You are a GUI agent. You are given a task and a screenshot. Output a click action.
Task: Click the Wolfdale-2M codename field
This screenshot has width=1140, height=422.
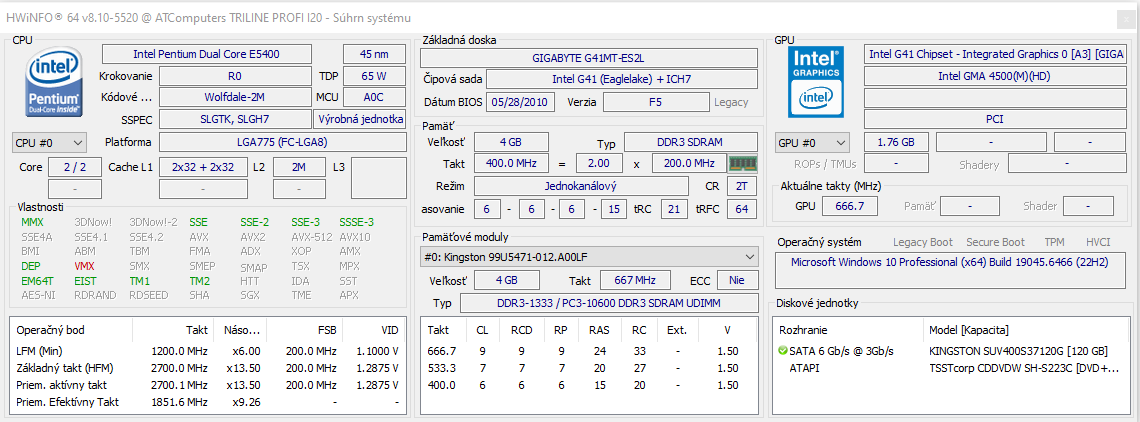coord(235,97)
